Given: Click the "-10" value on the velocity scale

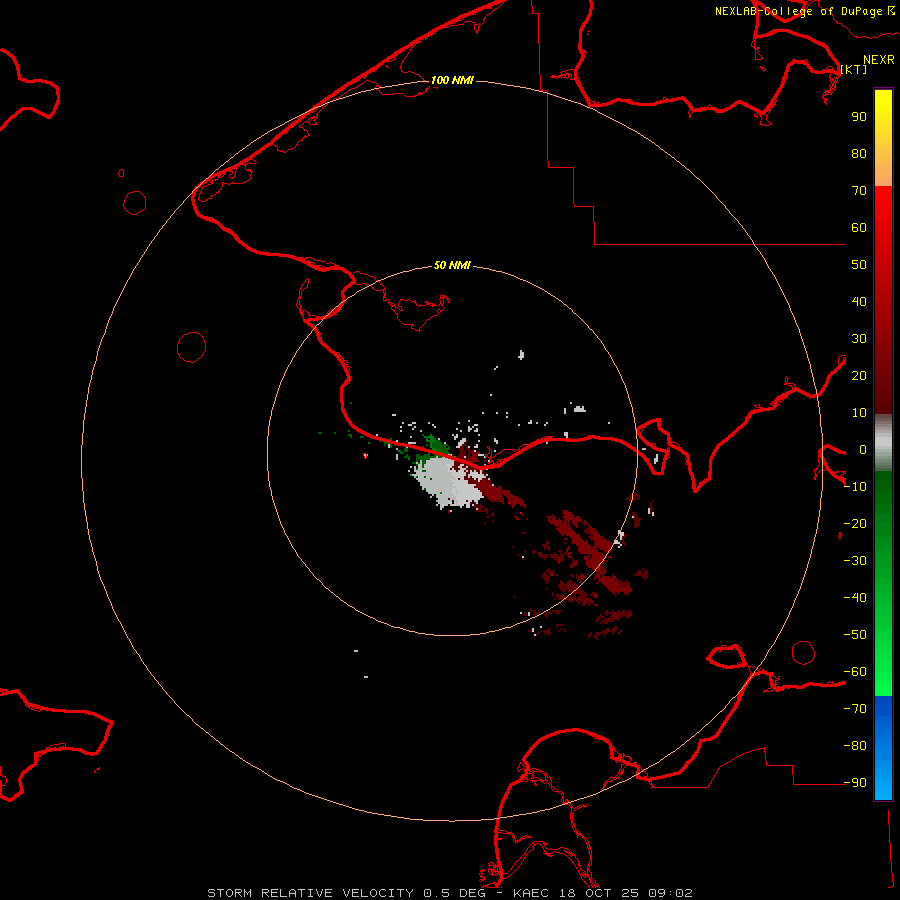Looking at the screenshot, I should pos(855,487).
